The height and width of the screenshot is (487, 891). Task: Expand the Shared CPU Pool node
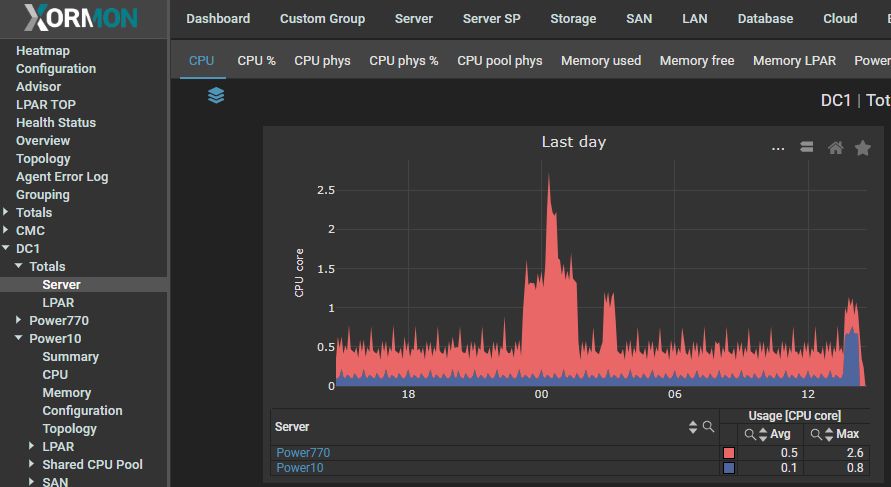31,465
